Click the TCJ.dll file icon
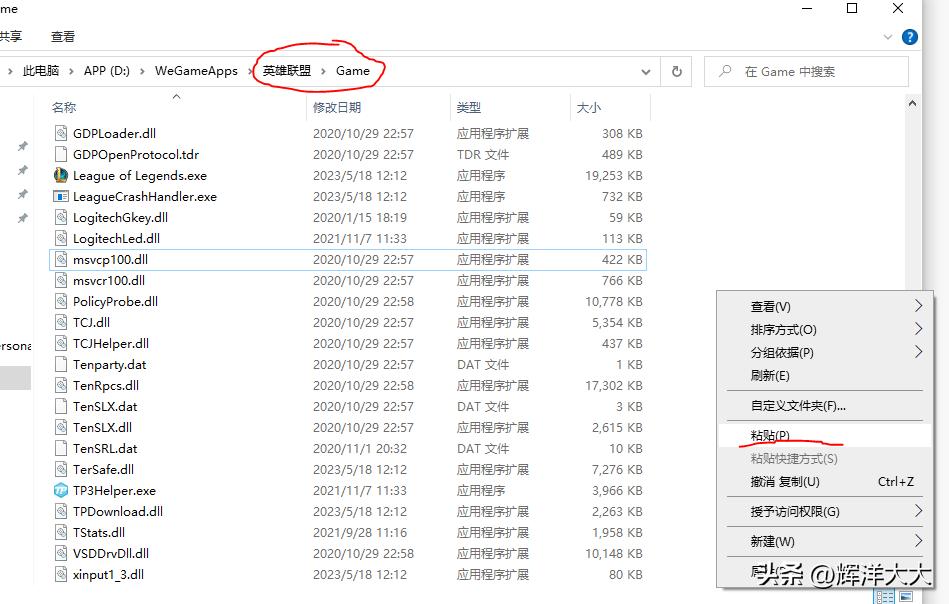The width and height of the screenshot is (949, 604). (61, 323)
